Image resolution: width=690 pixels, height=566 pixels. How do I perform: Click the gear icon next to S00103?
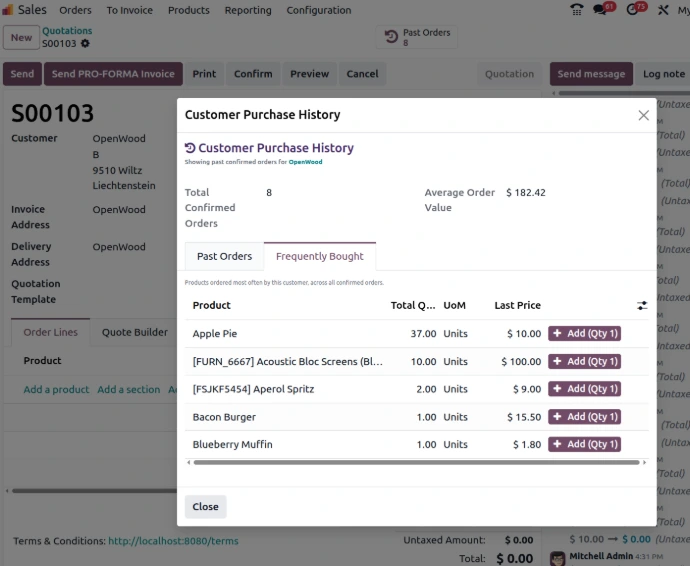click(x=85, y=44)
